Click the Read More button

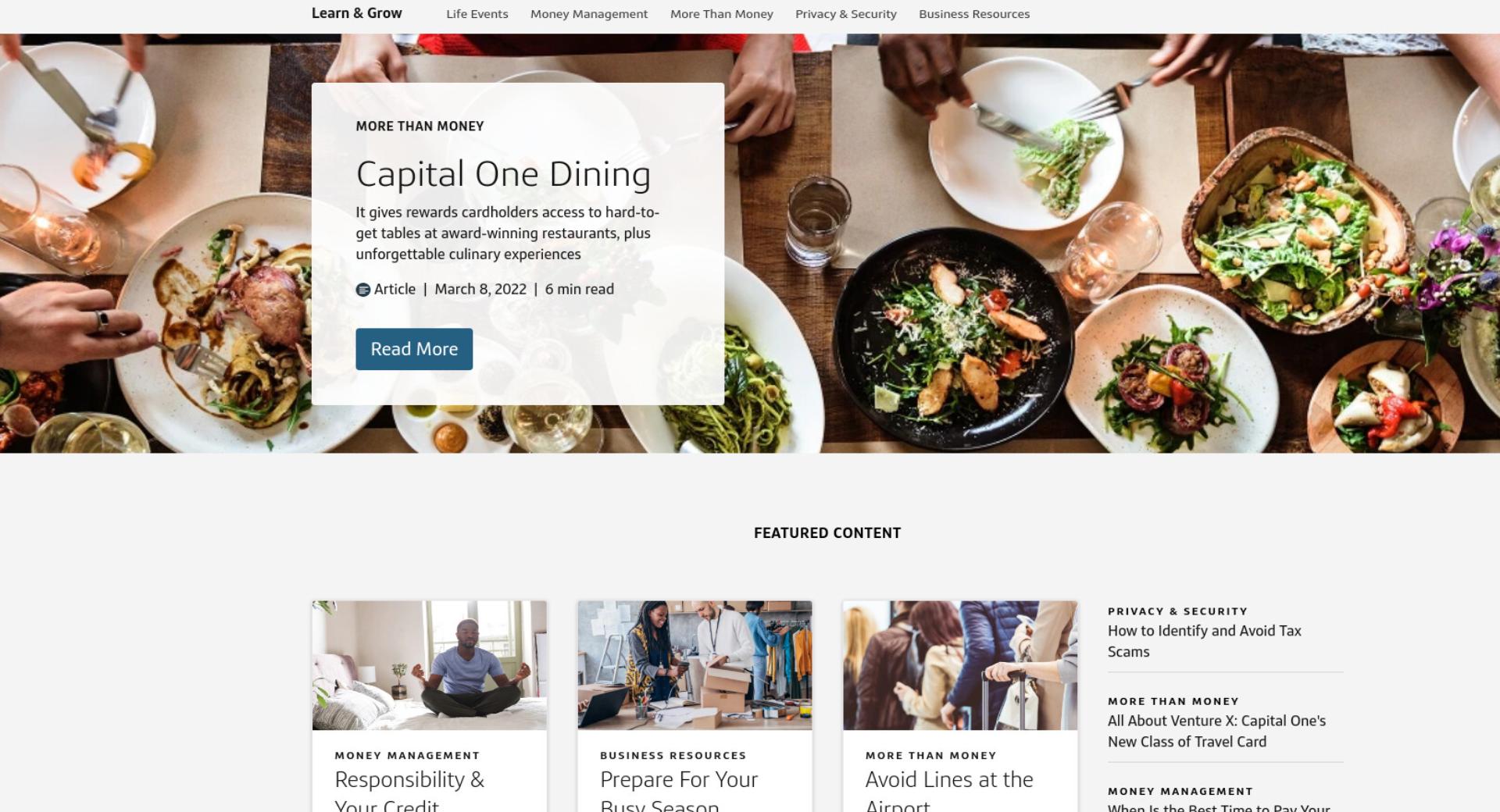pyautogui.click(x=414, y=349)
